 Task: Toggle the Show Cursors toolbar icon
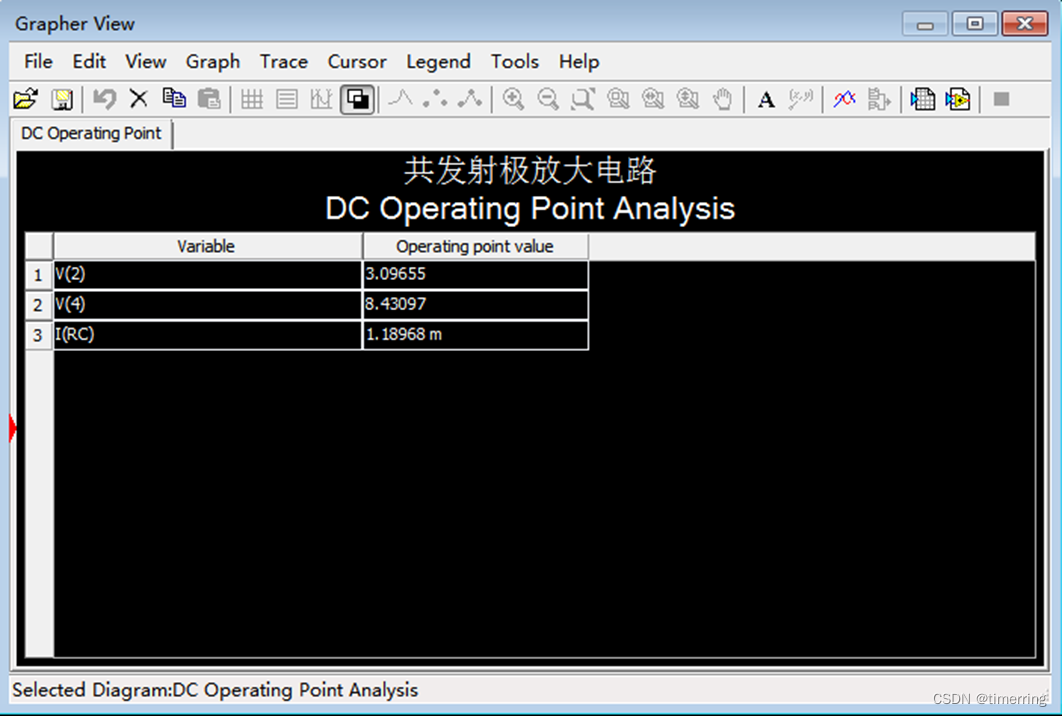pos(322,100)
